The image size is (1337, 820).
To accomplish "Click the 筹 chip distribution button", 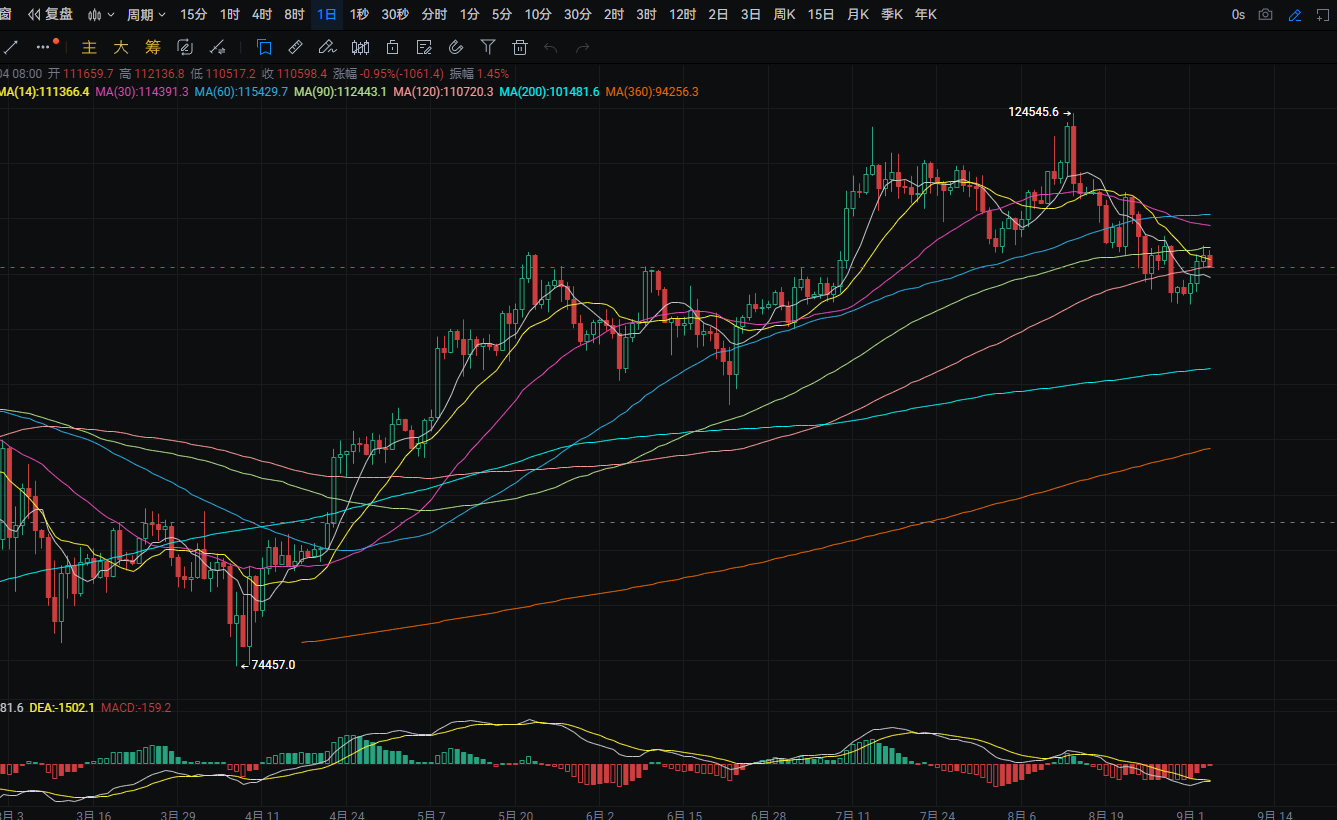I will click(x=152, y=47).
